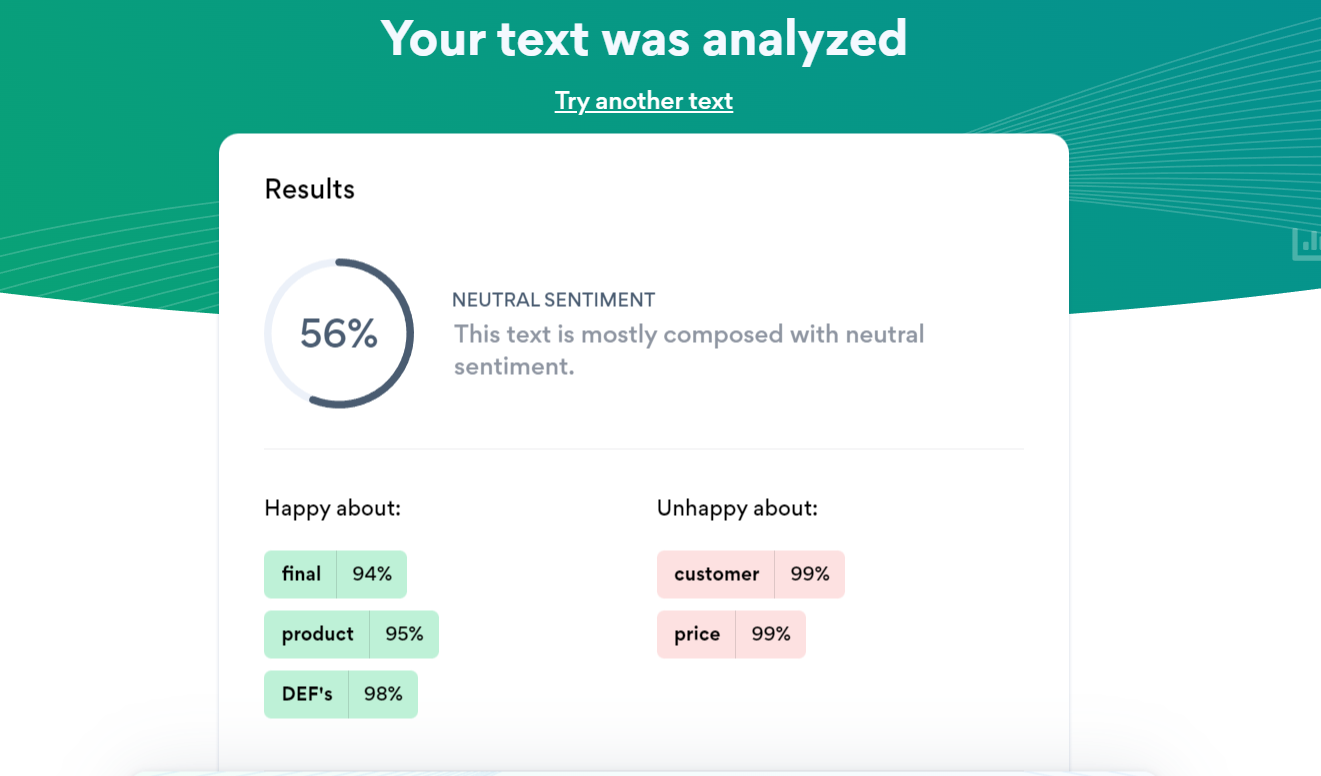Click the 'Your text was analyzed' heading
This screenshot has height=776, width=1321.
[x=644, y=39]
